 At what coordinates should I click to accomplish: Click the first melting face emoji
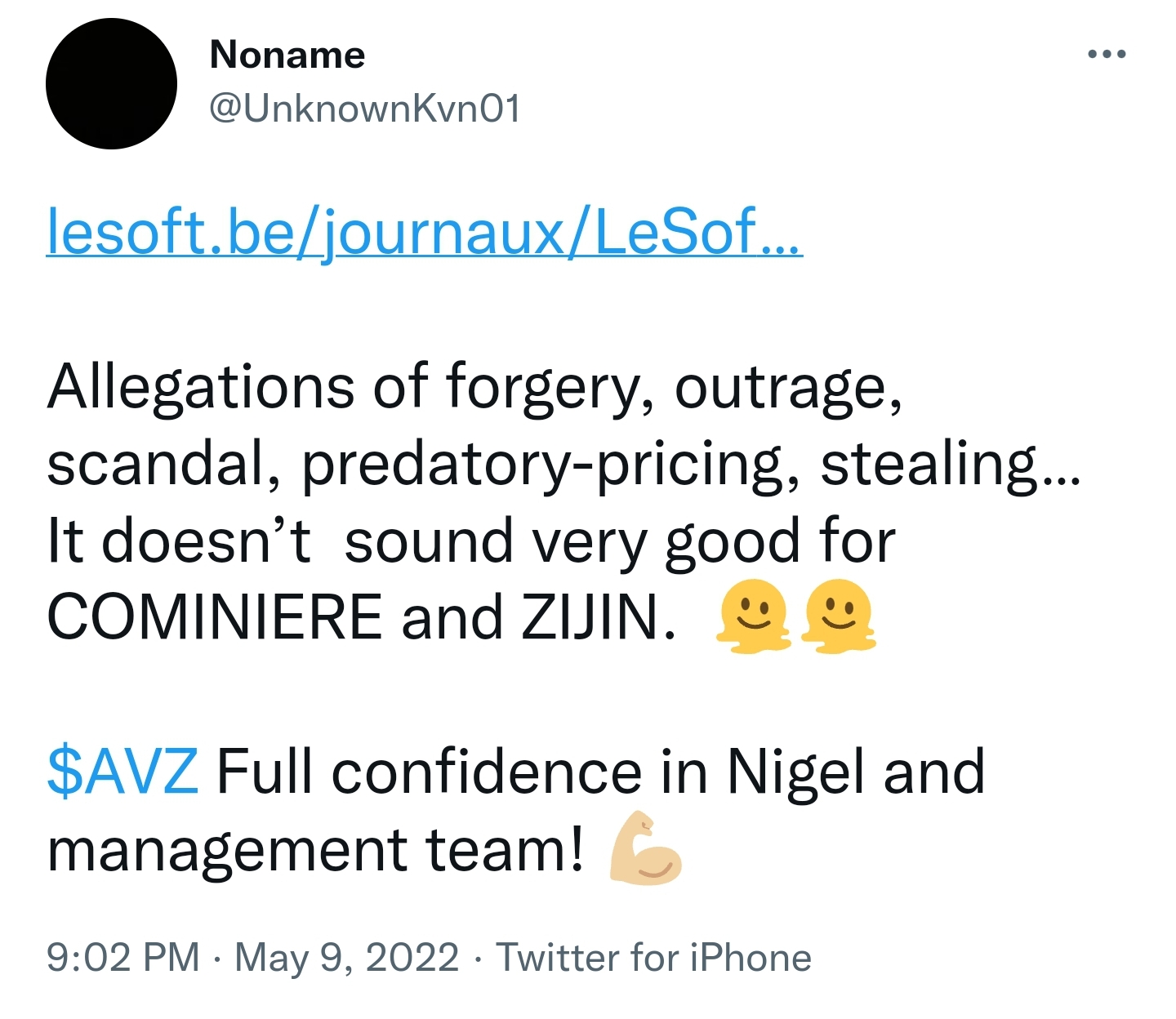[753, 616]
